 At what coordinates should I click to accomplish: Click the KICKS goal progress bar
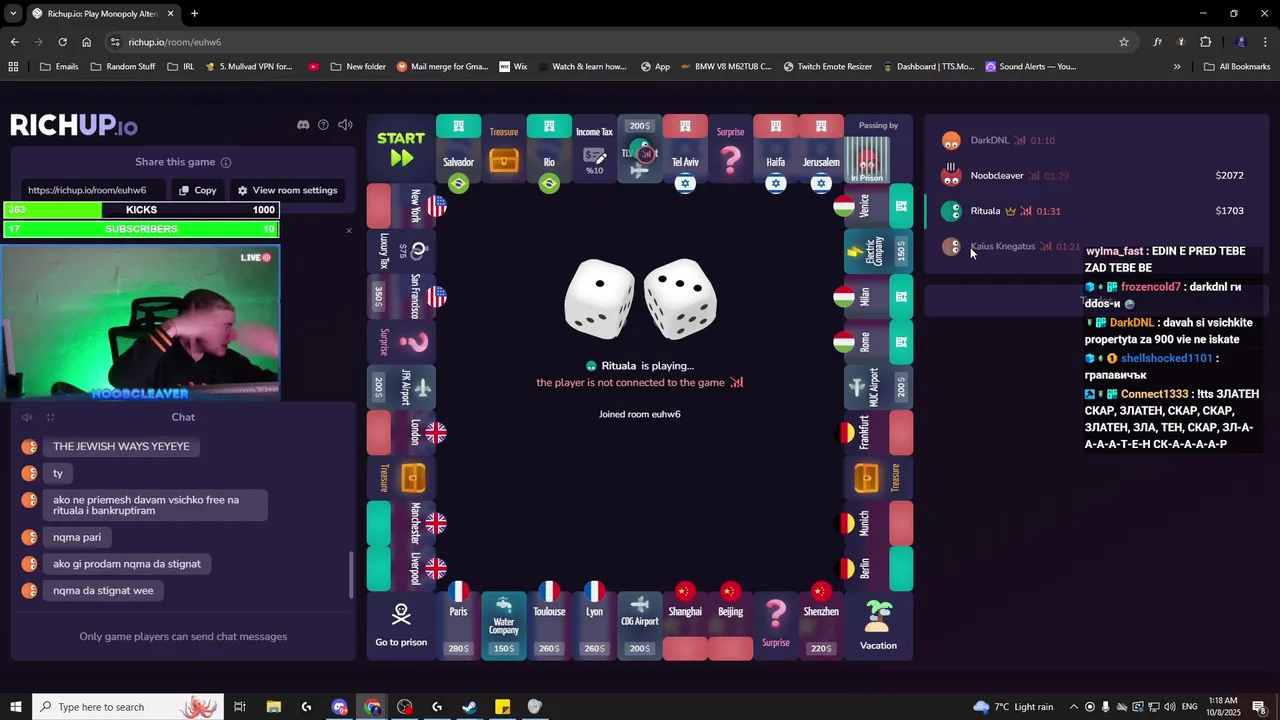tap(141, 210)
